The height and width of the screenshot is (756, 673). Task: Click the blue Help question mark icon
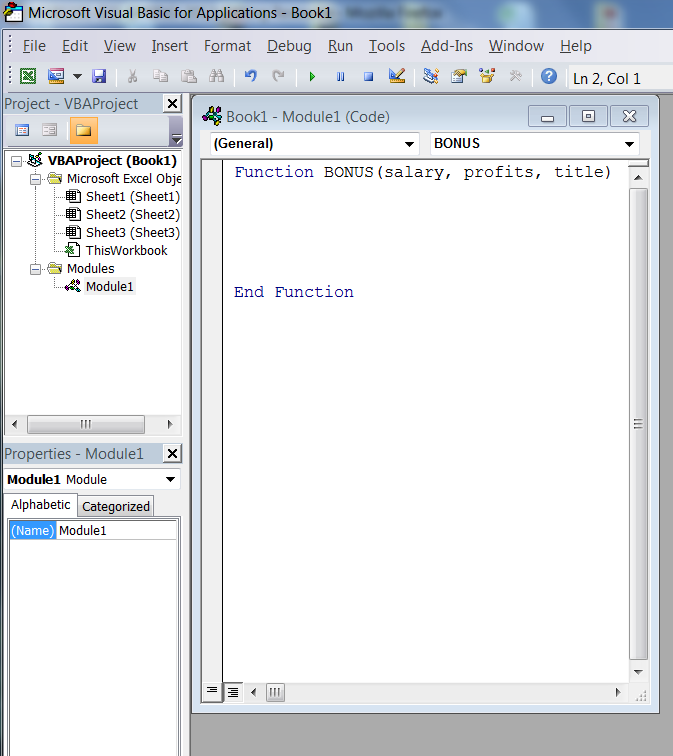click(549, 76)
